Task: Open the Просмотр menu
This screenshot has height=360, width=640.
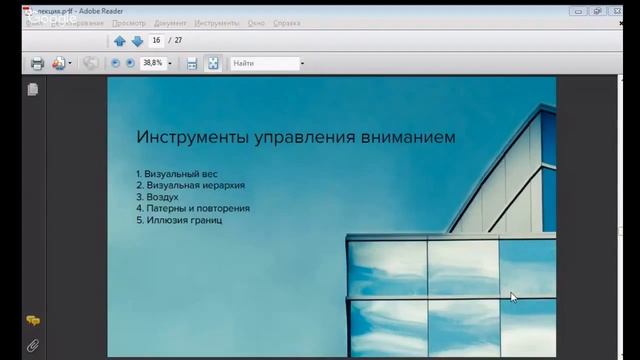Action: coord(129,23)
